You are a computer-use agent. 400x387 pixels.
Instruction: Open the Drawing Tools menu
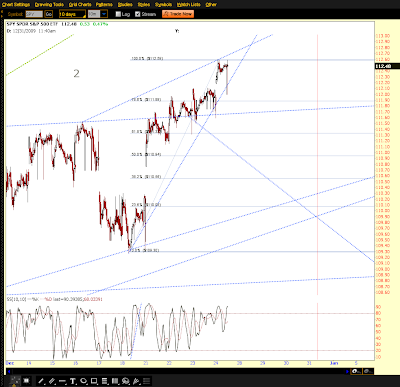click(49, 4)
